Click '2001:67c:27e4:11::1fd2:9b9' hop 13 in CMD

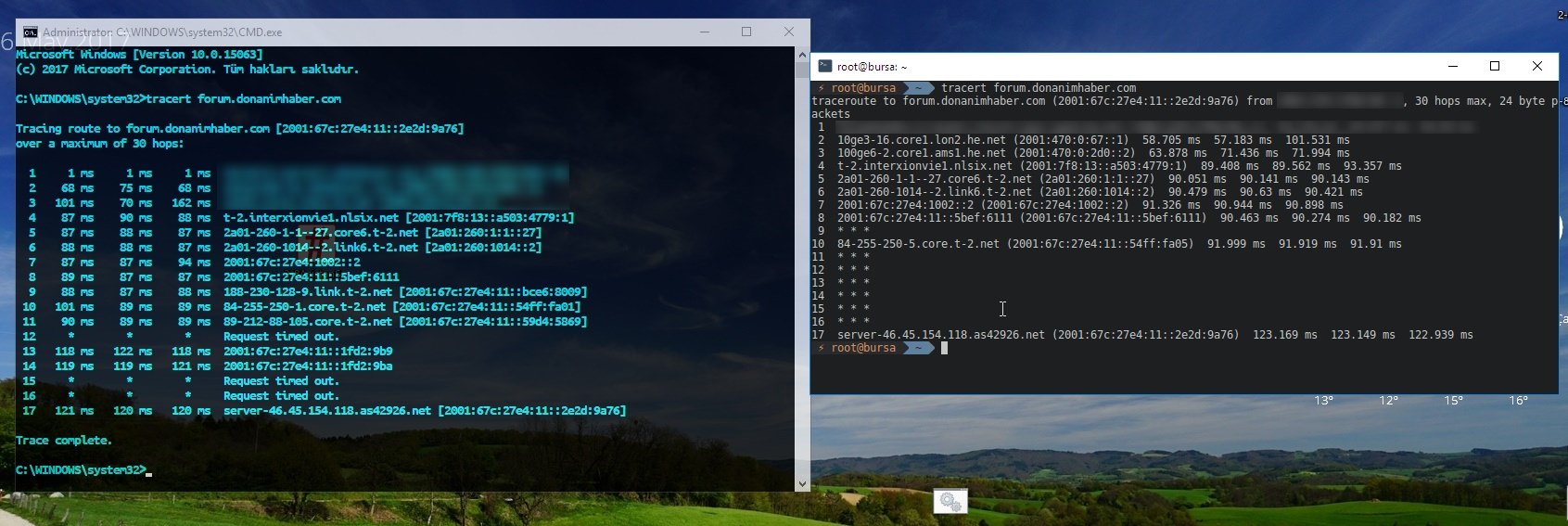[x=308, y=352]
